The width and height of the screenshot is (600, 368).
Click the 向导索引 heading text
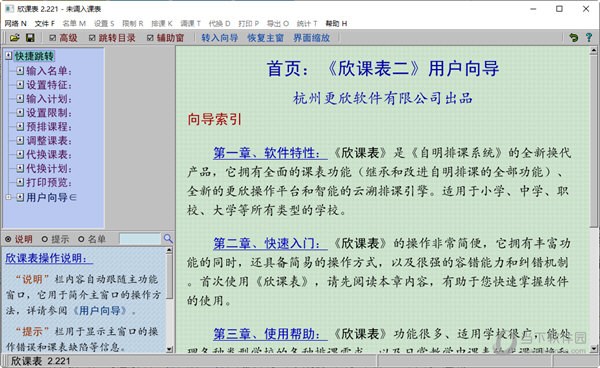click(214, 119)
